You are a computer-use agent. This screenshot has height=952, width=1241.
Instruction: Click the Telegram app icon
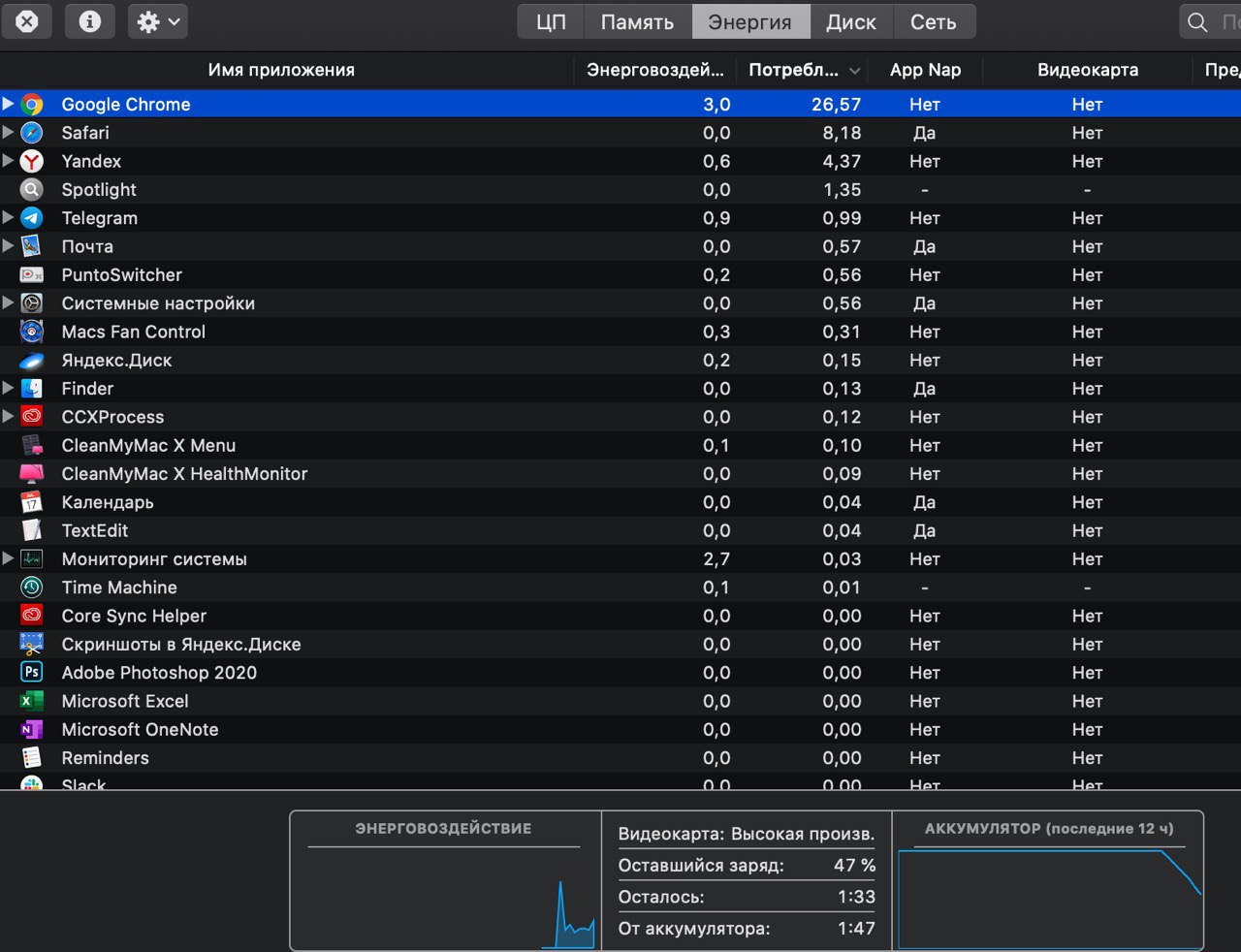pyautogui.click(x=32, y=218)
